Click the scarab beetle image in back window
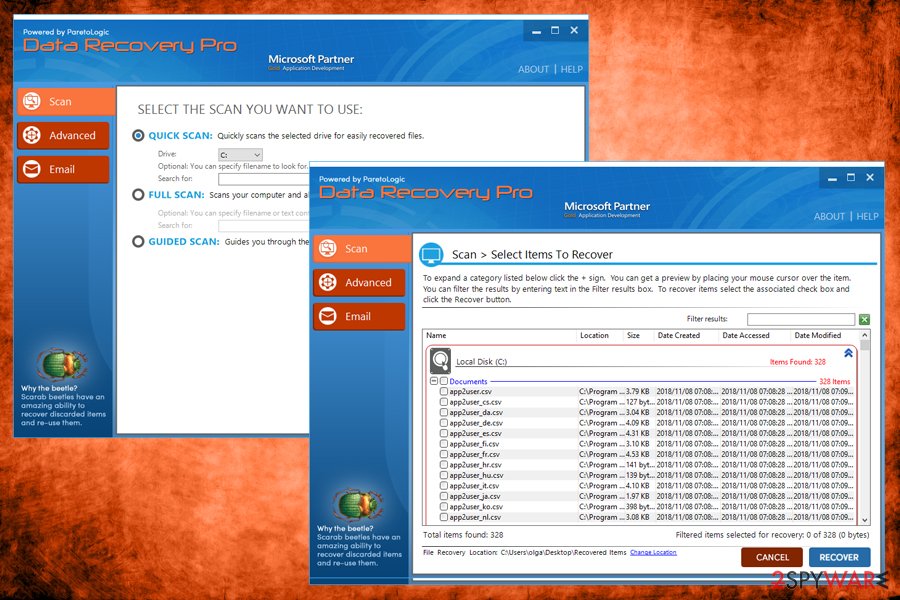Screen dimensions: 900x600 (62, 363)
